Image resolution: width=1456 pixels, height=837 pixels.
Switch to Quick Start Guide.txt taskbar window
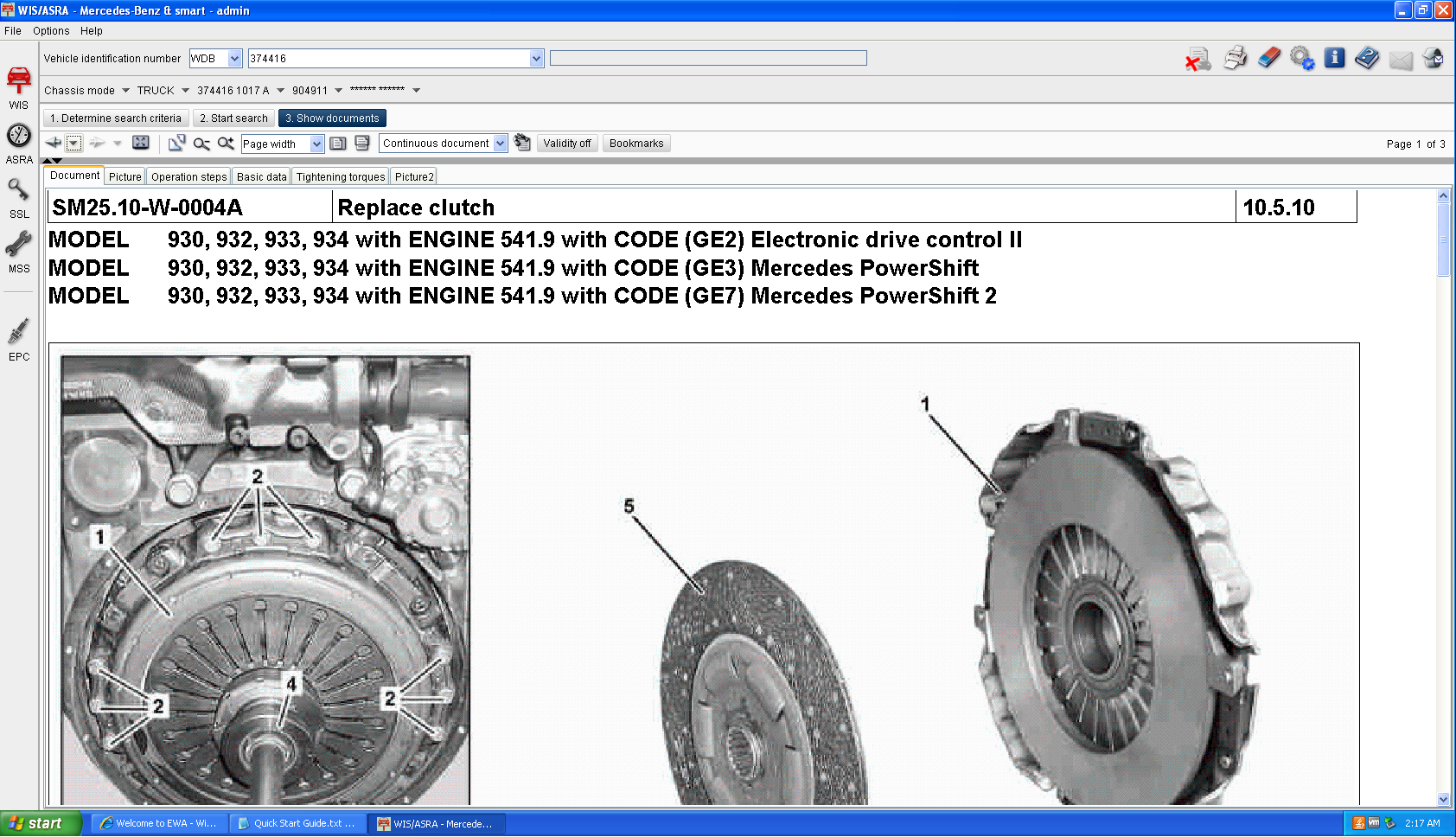(x=297, y=824)
